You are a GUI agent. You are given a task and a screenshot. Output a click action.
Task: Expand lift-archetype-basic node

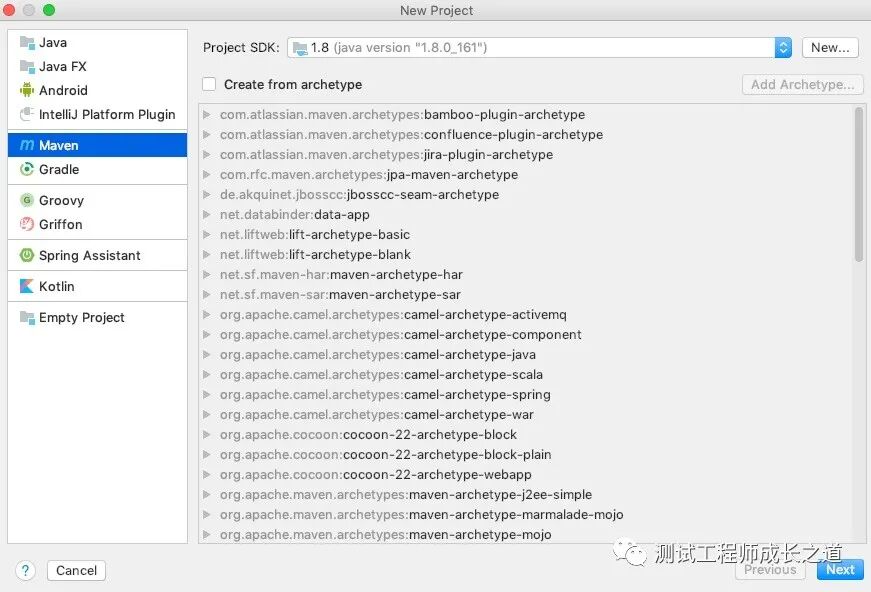pos(207,234)
